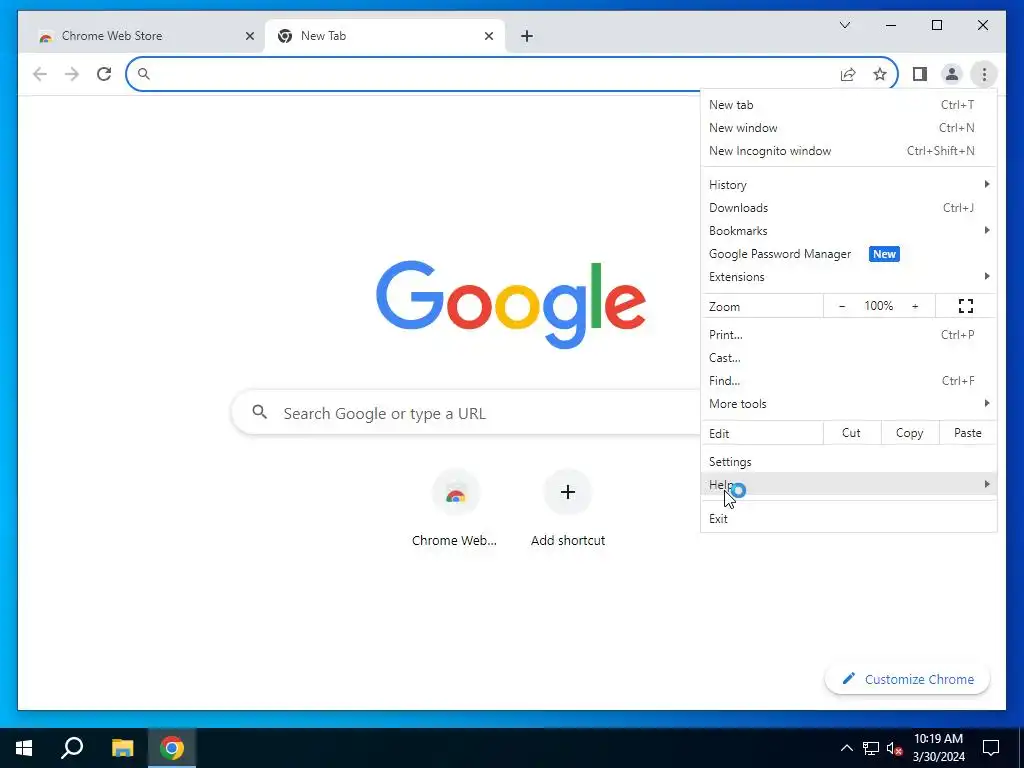1024x768 pixels.
Task: Click the Add shortcut plus icon
Action: 568,492
